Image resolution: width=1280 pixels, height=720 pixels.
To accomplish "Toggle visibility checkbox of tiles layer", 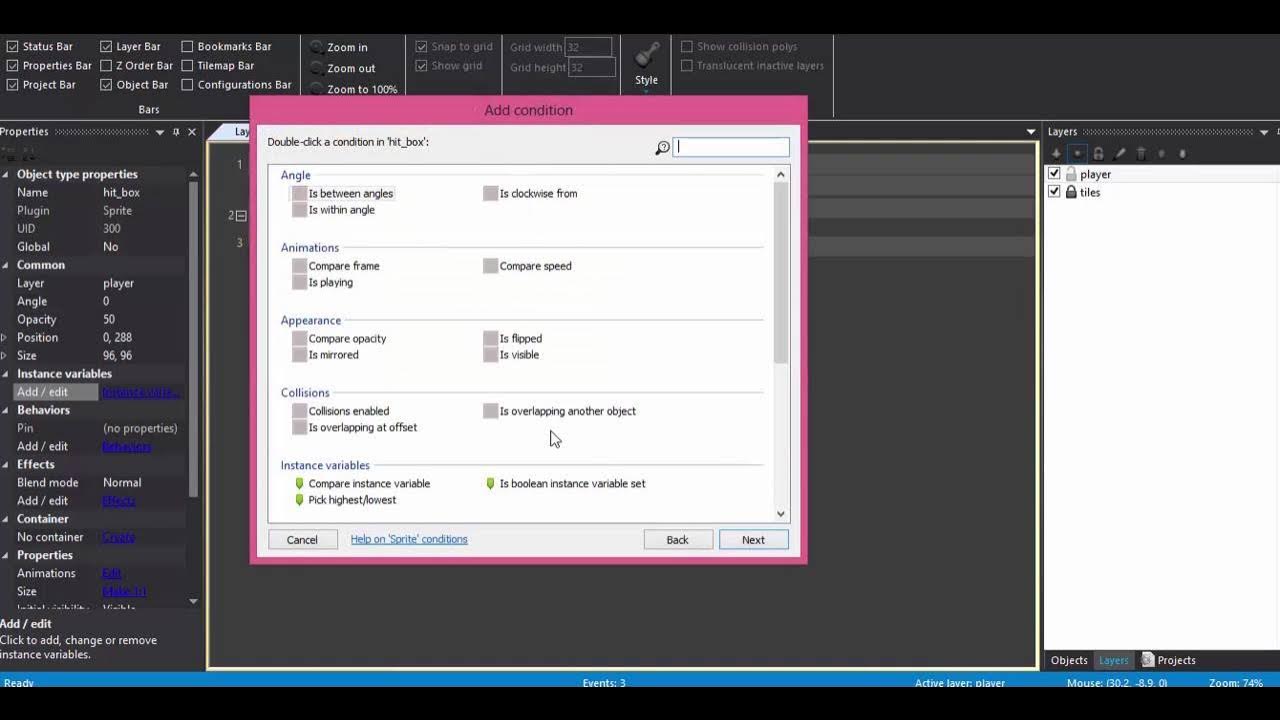I will click(1054, 192).
